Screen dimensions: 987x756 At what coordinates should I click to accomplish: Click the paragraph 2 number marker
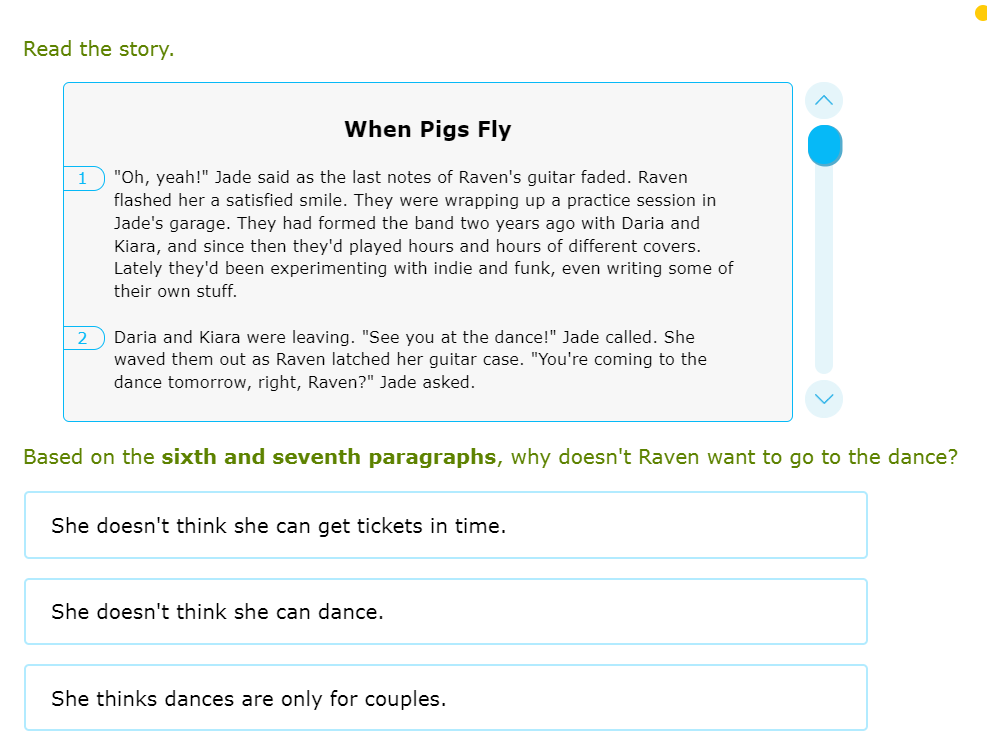click(84, 338)
